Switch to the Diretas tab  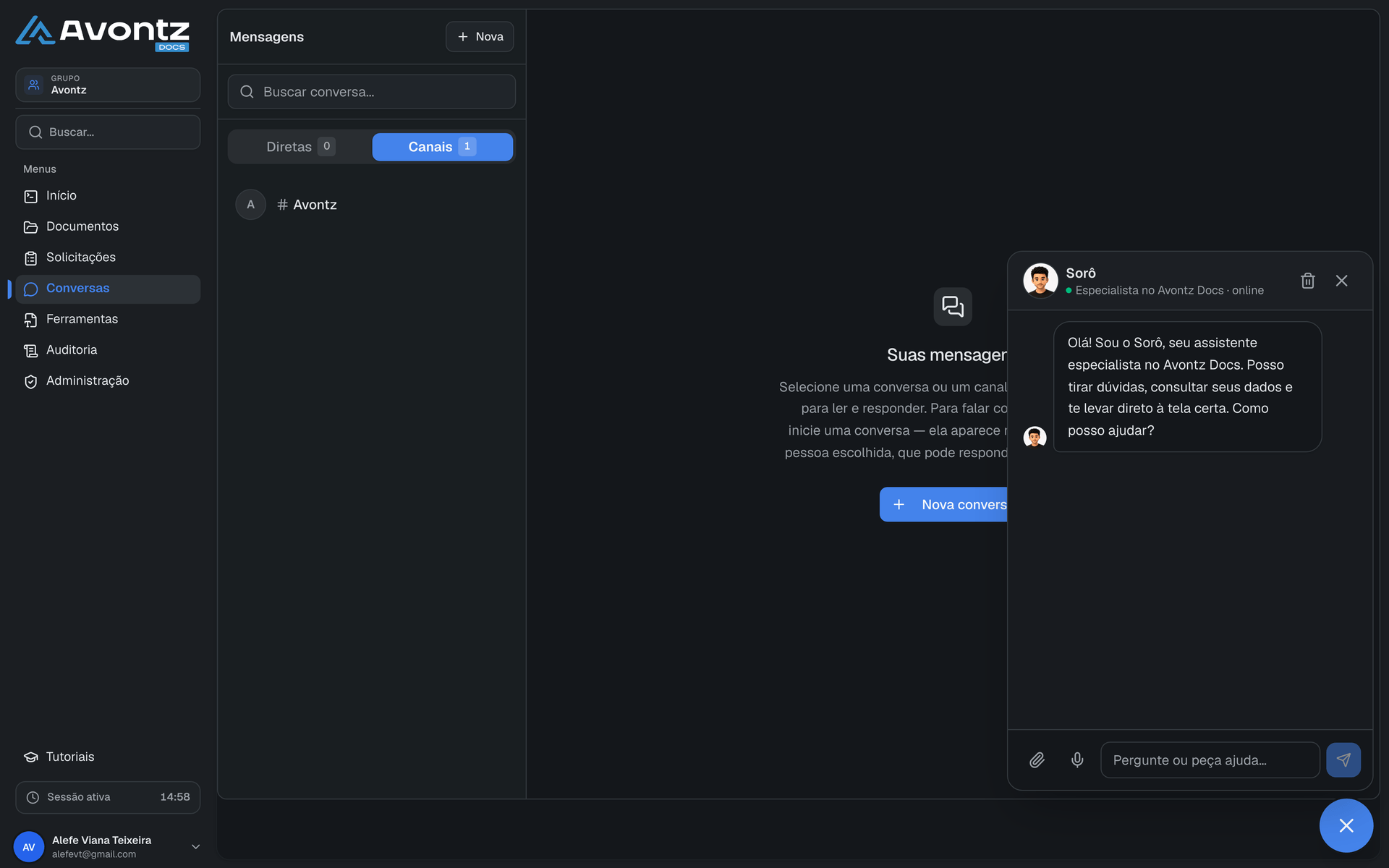(x=300, y=147)
